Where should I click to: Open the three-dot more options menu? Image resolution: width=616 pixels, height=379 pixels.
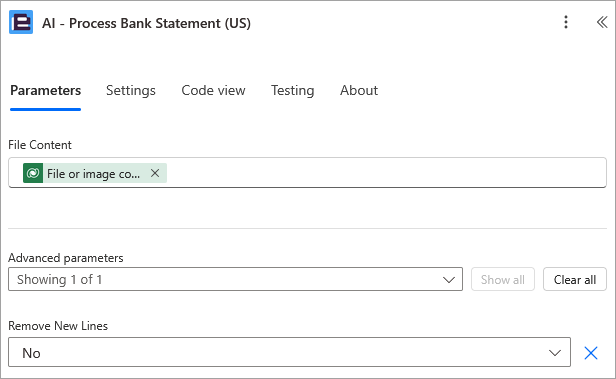pyautogui.click(x=566, y=22)
